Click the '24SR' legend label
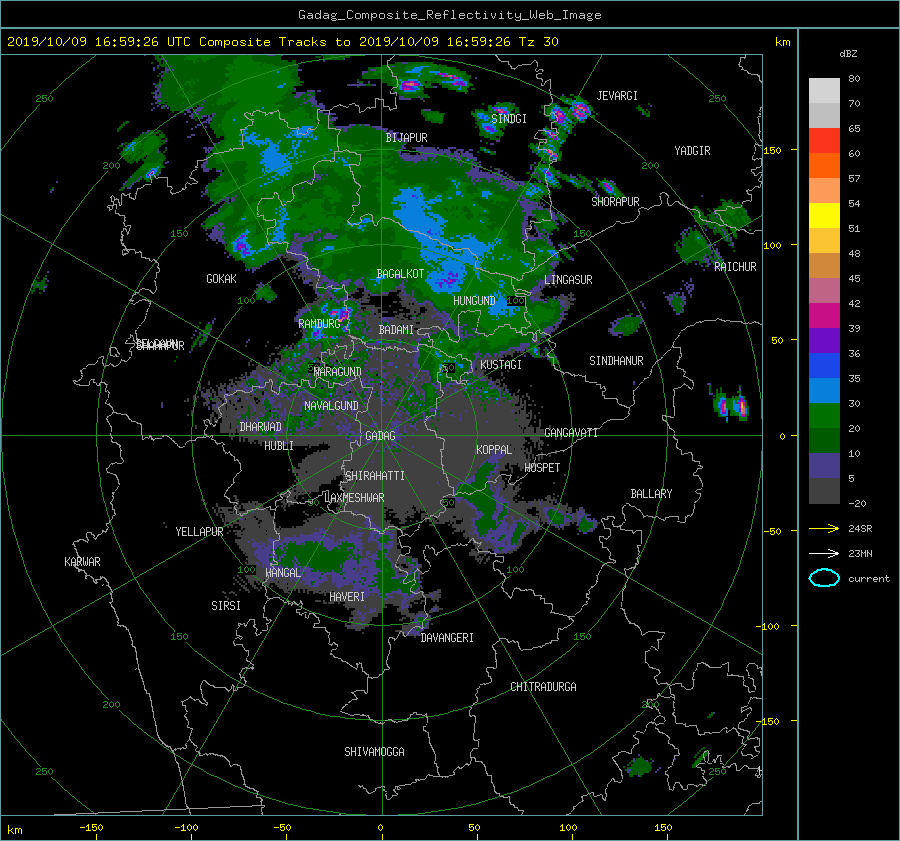The height and width of the screenshot is (841, 900). click(860, 528)
